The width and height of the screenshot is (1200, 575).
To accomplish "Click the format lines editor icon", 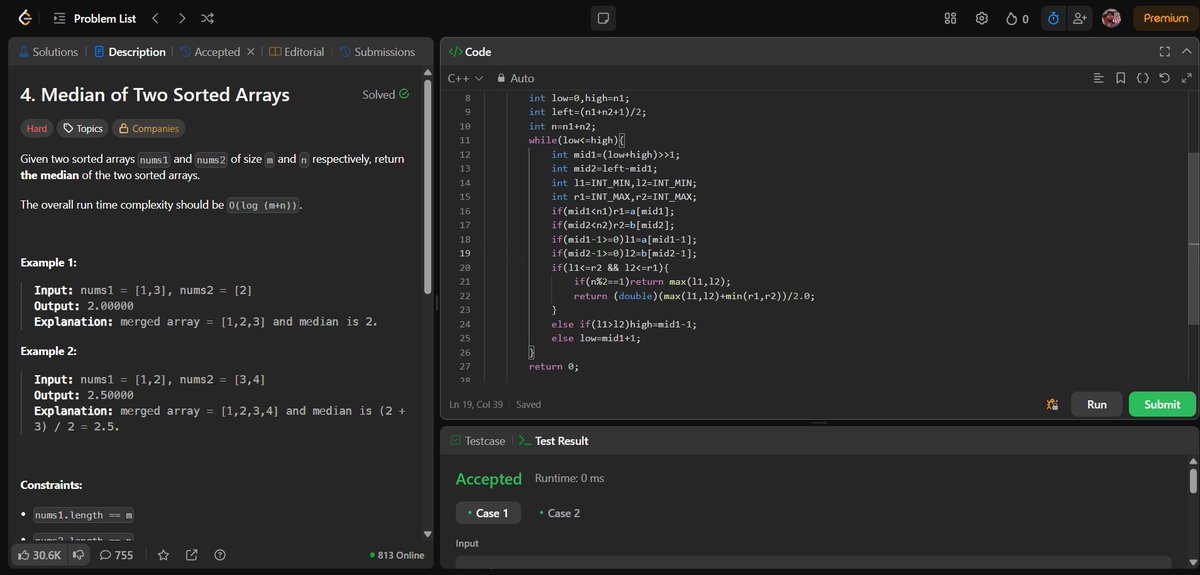I will pyautogui.click(x=1098, y=78).
